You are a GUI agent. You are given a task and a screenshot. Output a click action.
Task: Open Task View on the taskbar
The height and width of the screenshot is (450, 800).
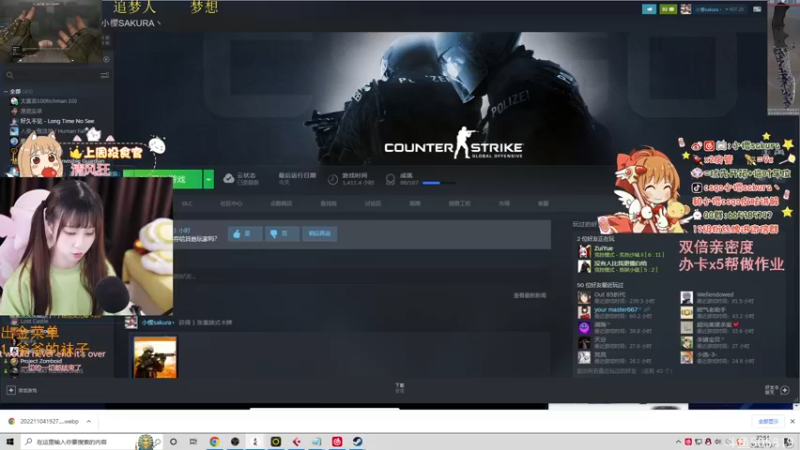point(193,441)
